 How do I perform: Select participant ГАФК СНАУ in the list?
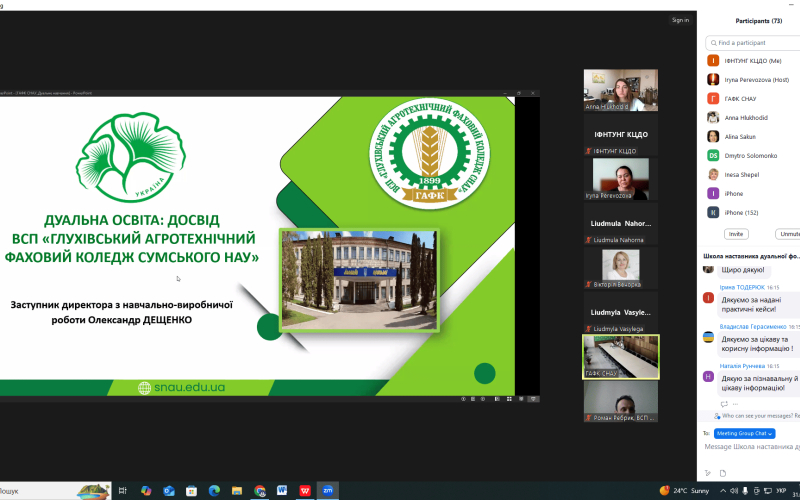tap(753, 98)
